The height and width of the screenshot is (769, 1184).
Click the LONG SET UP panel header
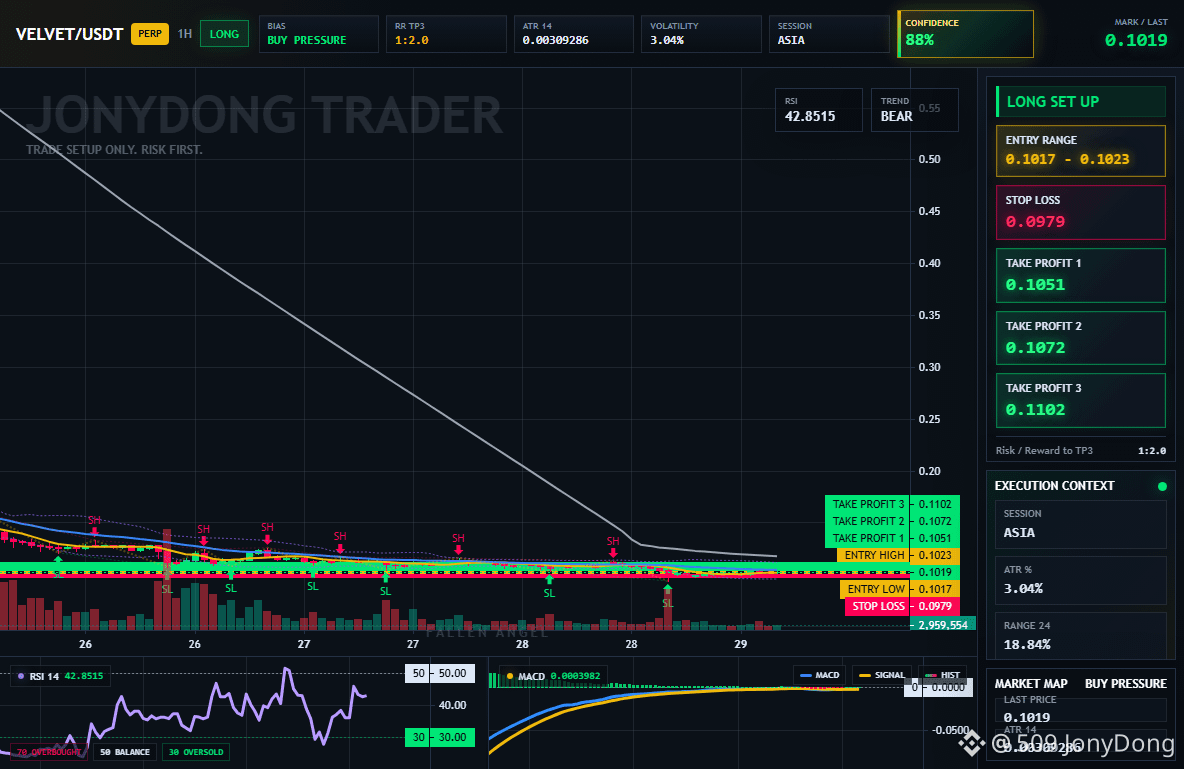click(x=1081, y=101)
